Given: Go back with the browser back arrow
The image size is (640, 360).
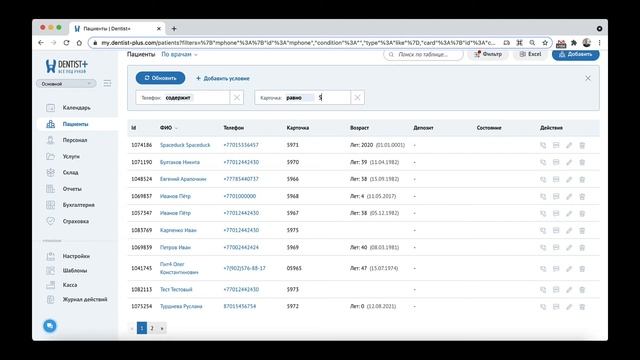Looking at the screenshot, I should click(x=41, y=42).
